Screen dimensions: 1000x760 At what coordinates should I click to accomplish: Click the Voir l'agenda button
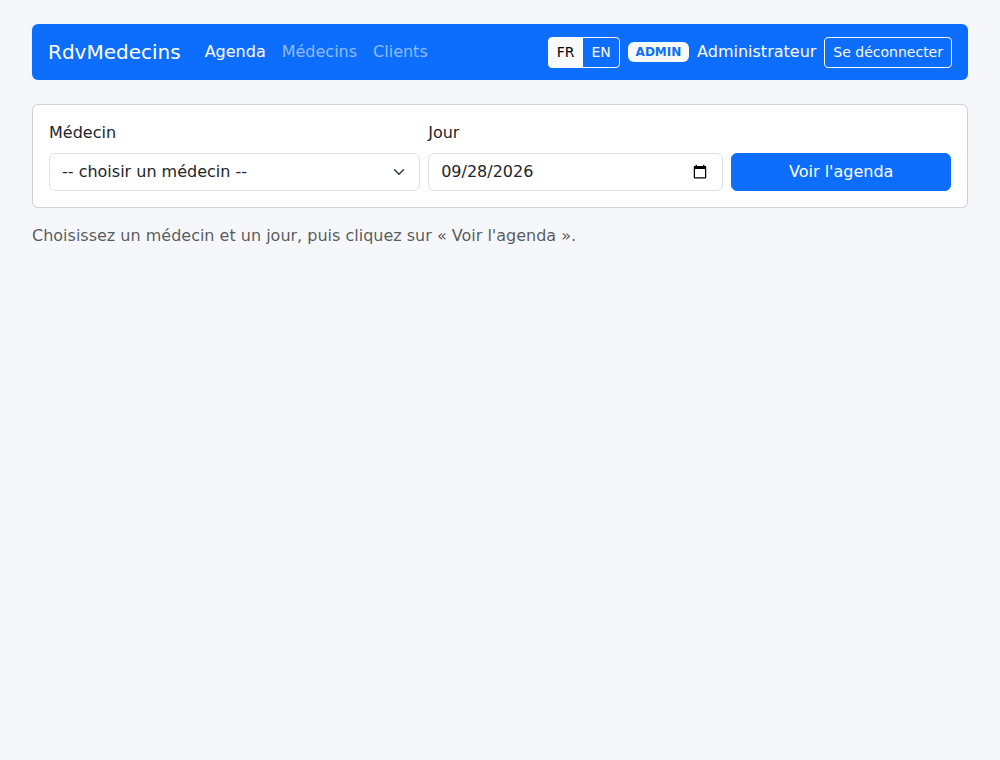click(841, 172)
